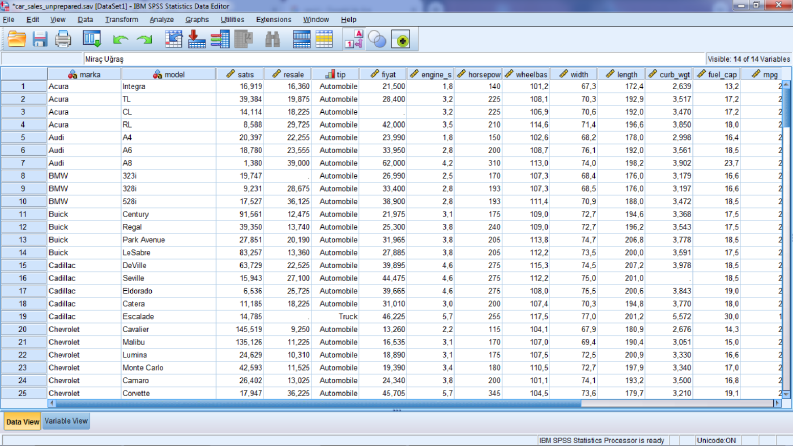This screenshot has height=446, width=793.
Task: Select the curb_wgt column header
Action: (669, 74)
